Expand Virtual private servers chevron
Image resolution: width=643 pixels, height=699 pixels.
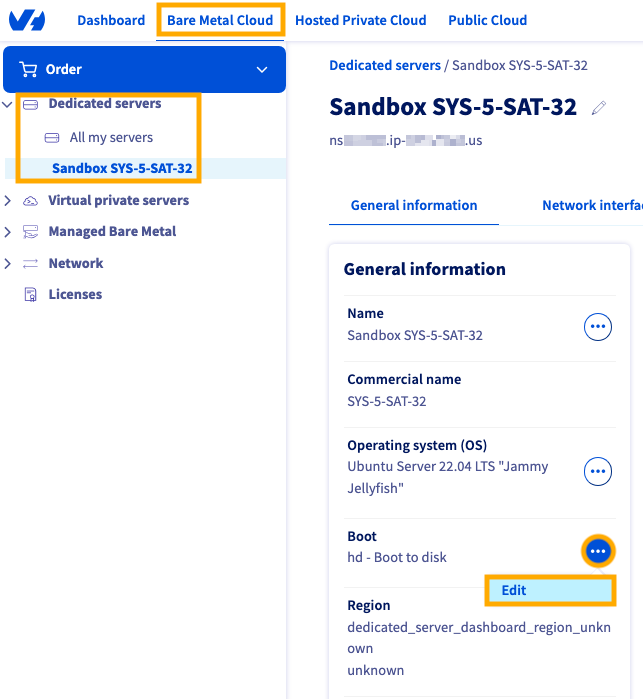7,201
